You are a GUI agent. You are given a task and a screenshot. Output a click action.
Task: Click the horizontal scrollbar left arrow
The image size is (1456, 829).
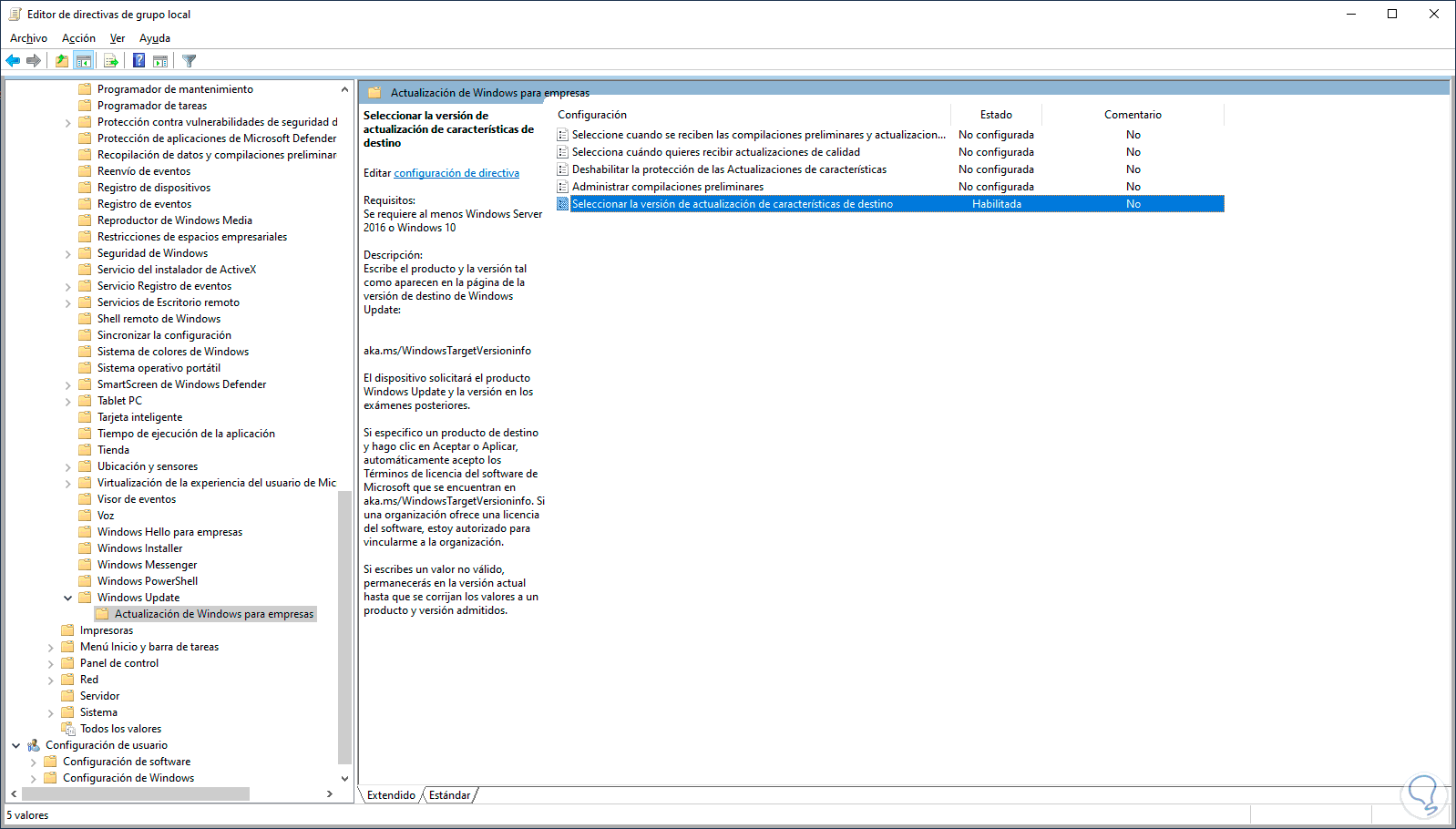pos(14,794)
